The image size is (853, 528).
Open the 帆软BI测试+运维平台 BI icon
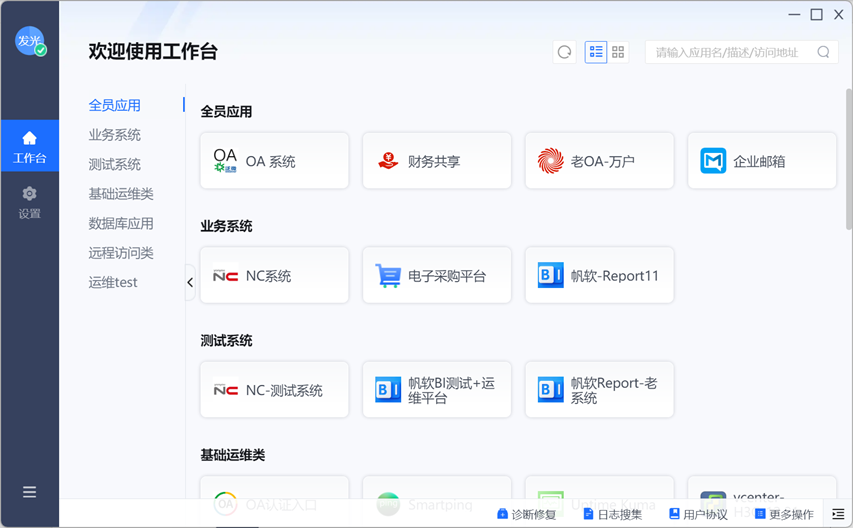coord(388,390)
